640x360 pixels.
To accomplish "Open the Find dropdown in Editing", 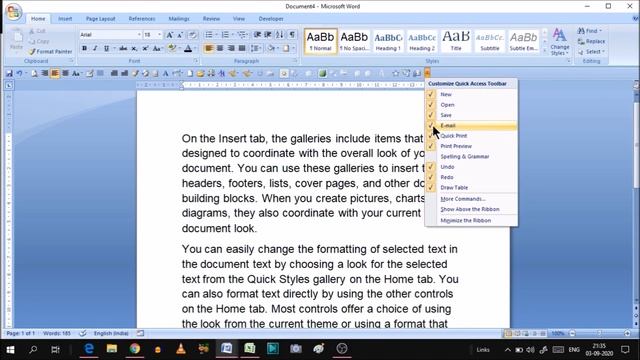I will (590, 31).
